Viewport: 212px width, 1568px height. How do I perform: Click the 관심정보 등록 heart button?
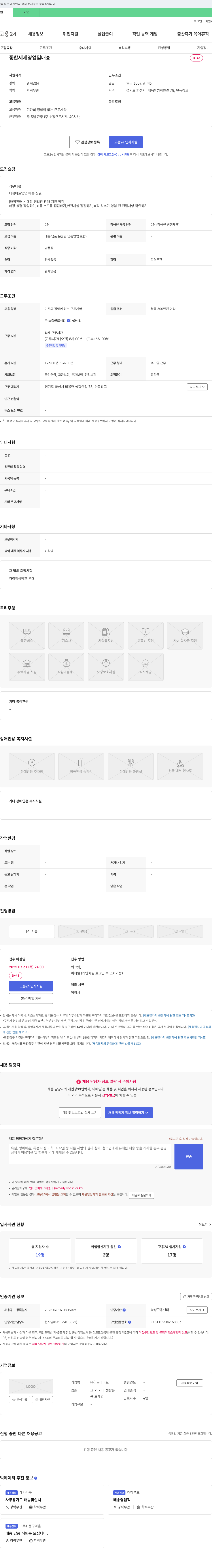(x=87, y=142)
